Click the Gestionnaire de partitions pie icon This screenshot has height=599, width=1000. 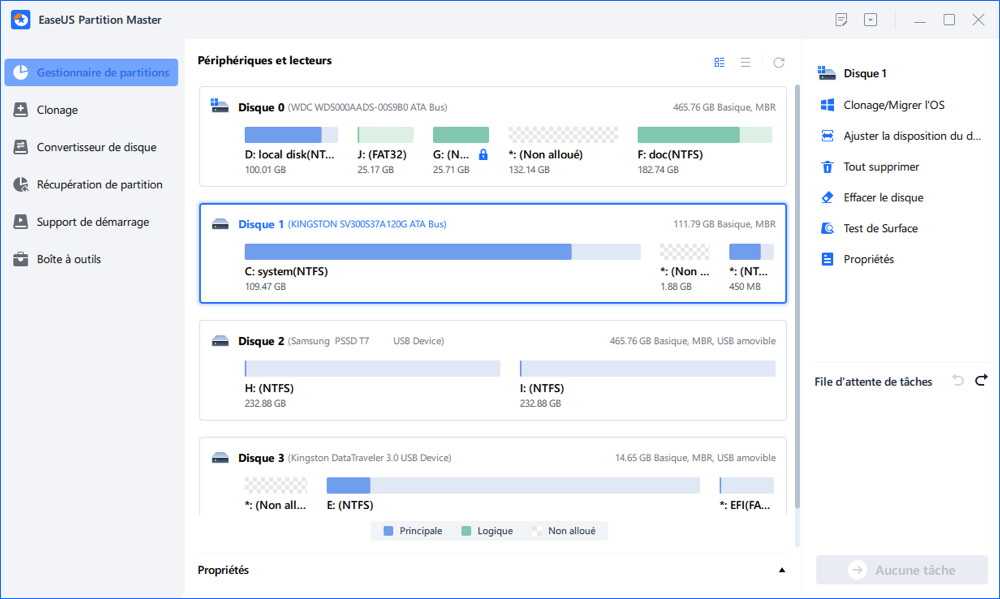[20, 73]
